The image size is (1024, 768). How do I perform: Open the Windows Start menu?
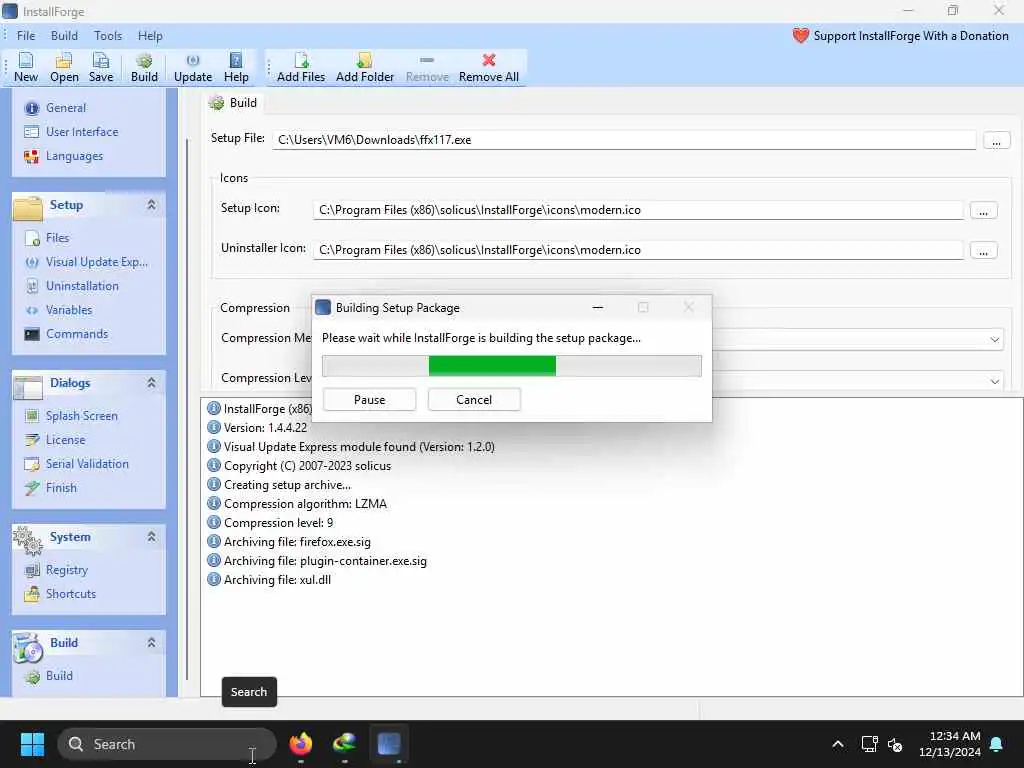(x=32, y=744)
